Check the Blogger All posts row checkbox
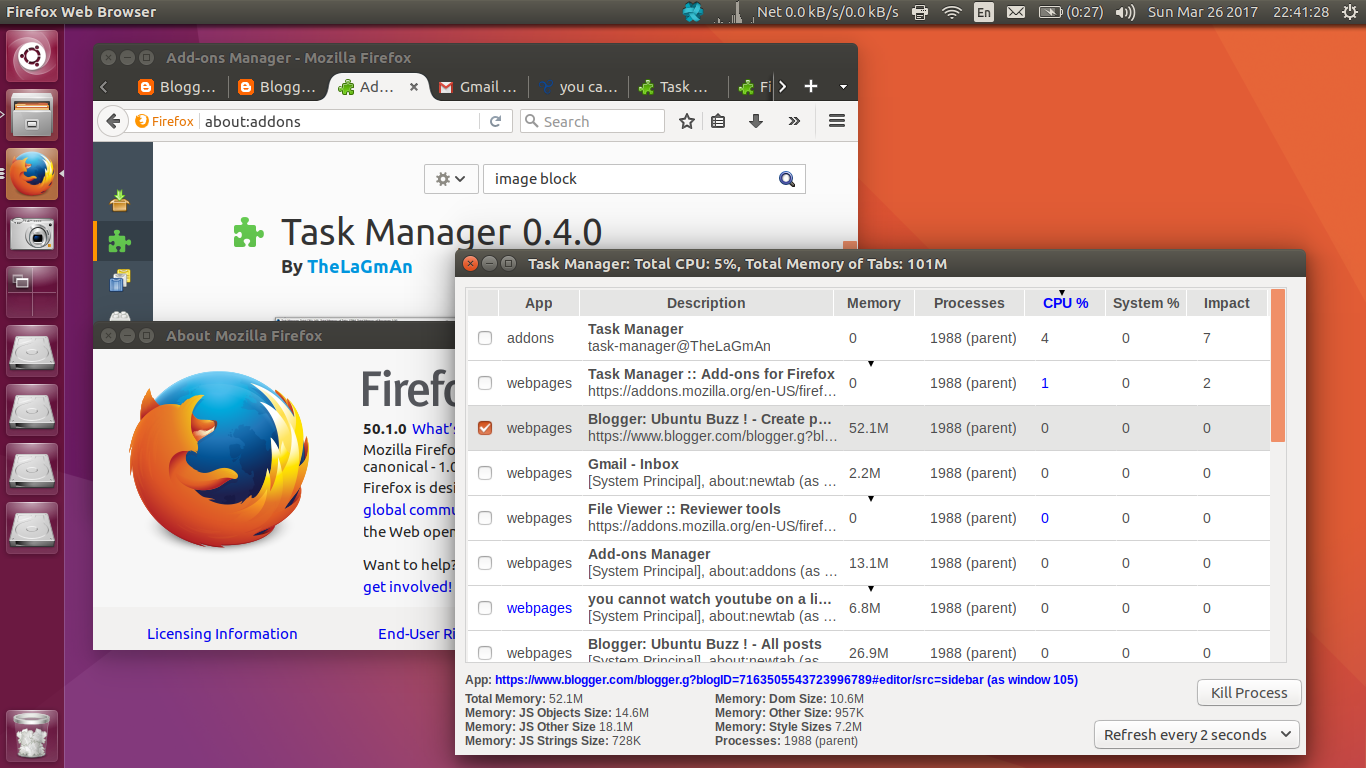This screenshot has height=768, width=1366. [x=485, y=652]
